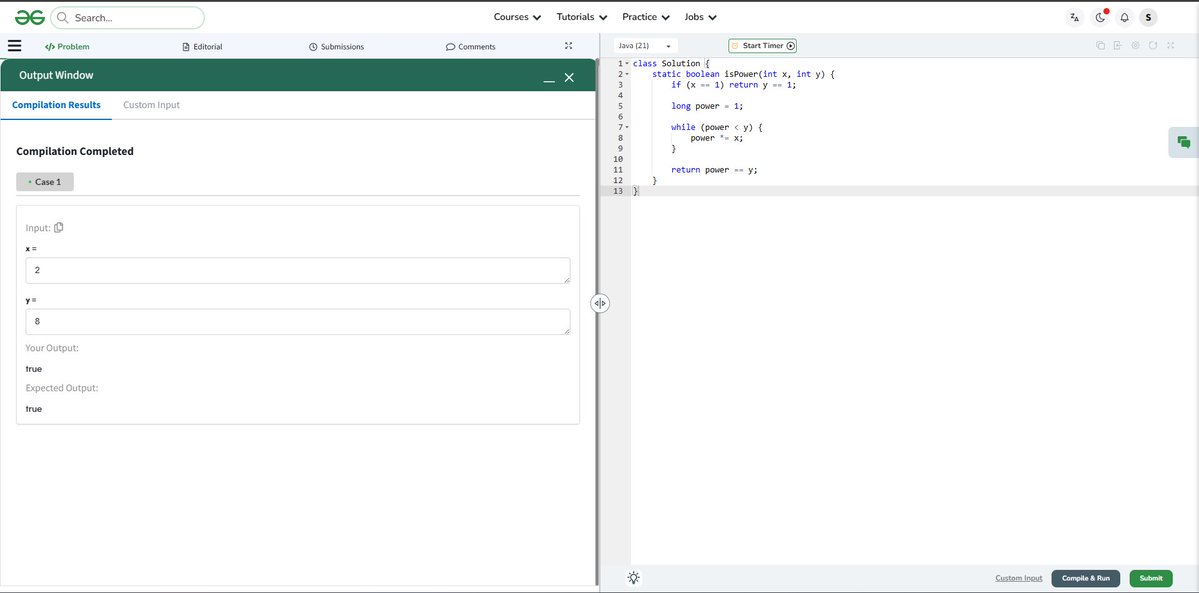Viewport: 1199px width, 593px height.
Task: Click 'class Solution {' in the editor
Action: (x=671, y=64)
